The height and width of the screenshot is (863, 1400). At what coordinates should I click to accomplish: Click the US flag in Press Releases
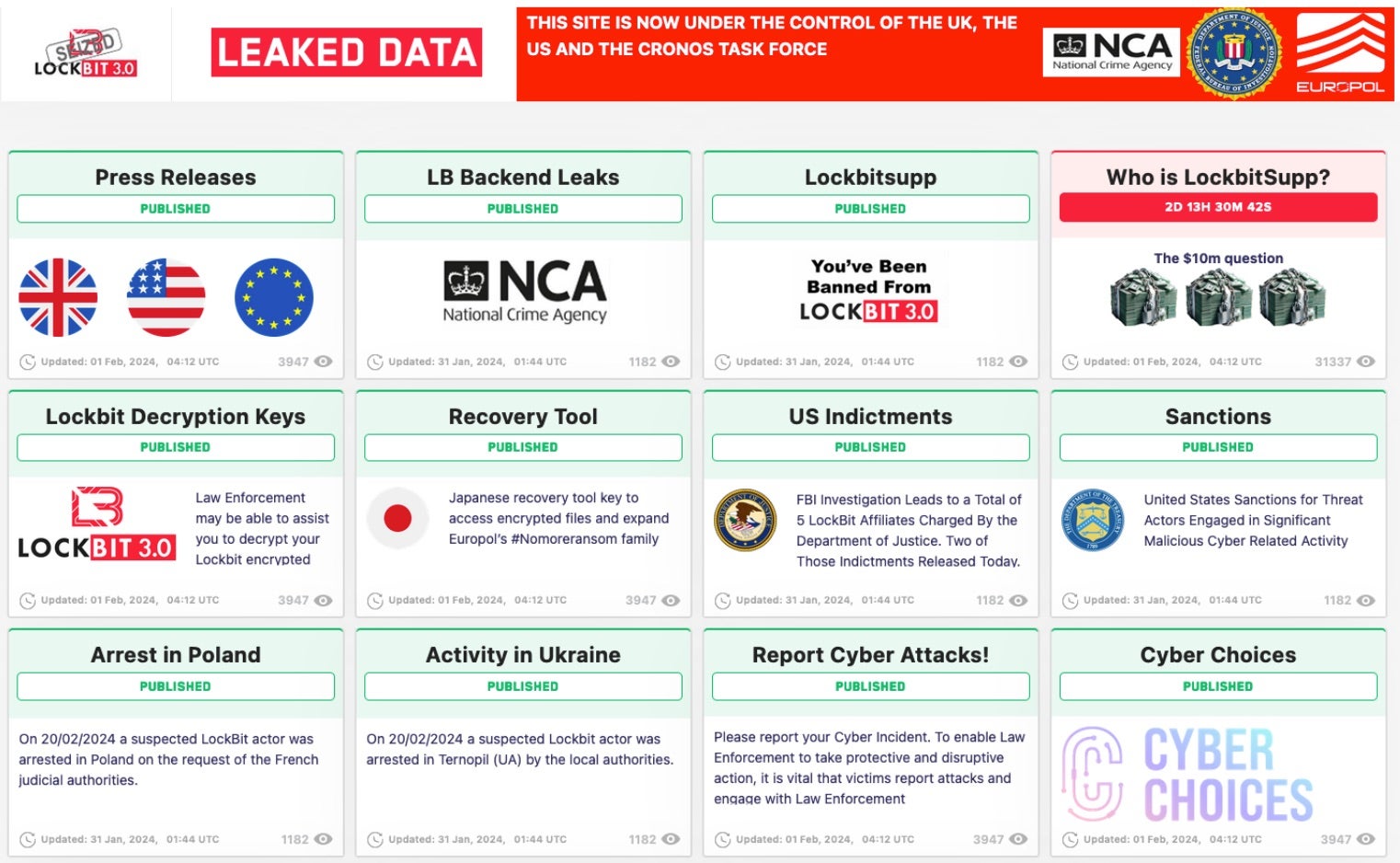(166, 297)
